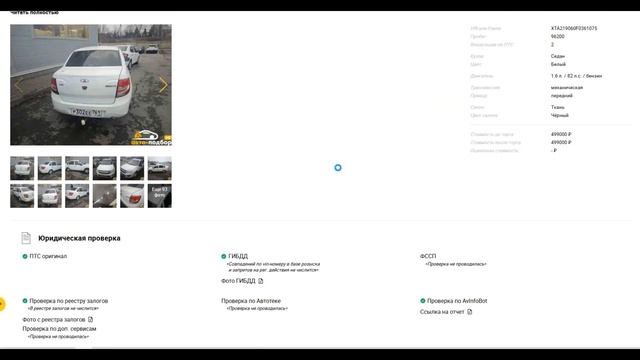Screen dimensions: 640x360
Task: Click the ГИБДД check label
Action: click(x=238, y=256)
